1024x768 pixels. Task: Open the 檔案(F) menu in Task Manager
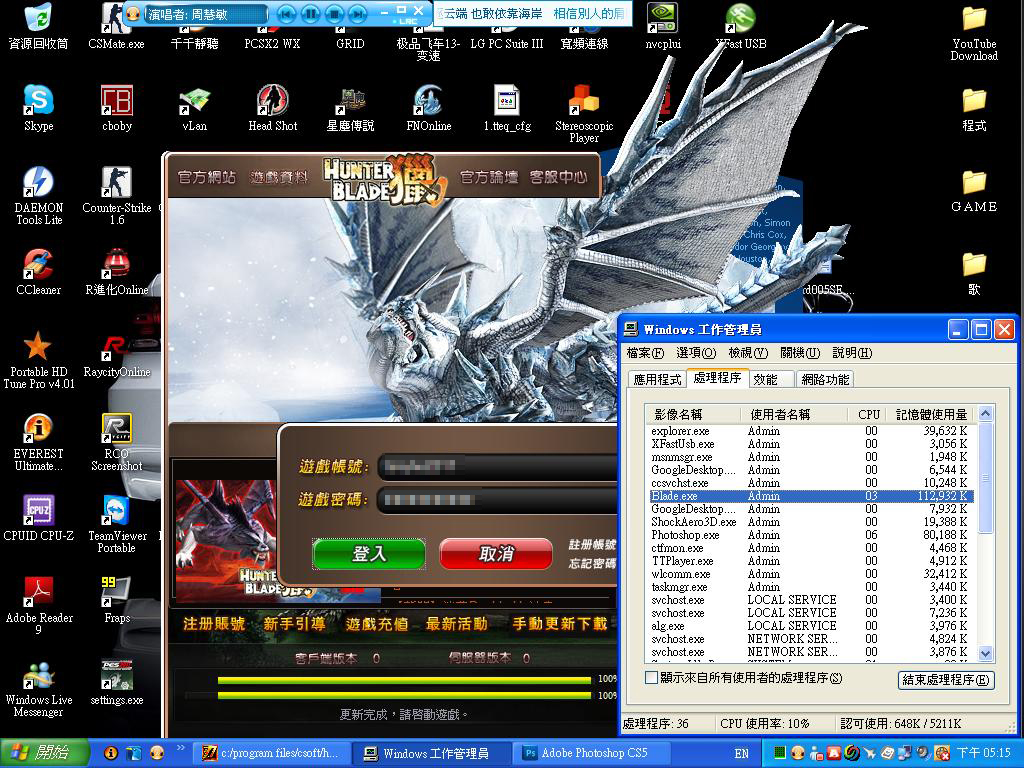point(645,353)
